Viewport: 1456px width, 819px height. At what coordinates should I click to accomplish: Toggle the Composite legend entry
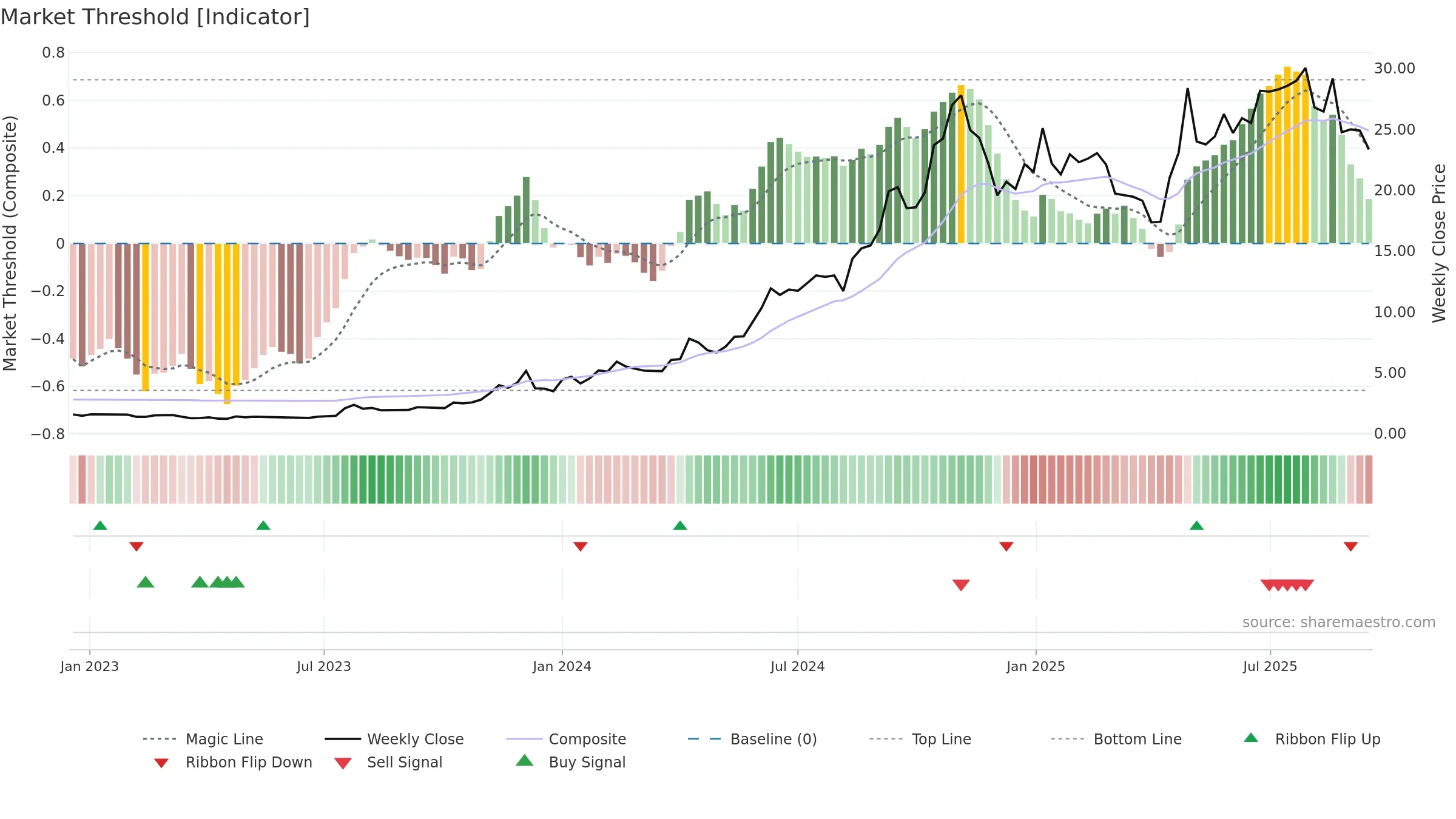(566, 739)
